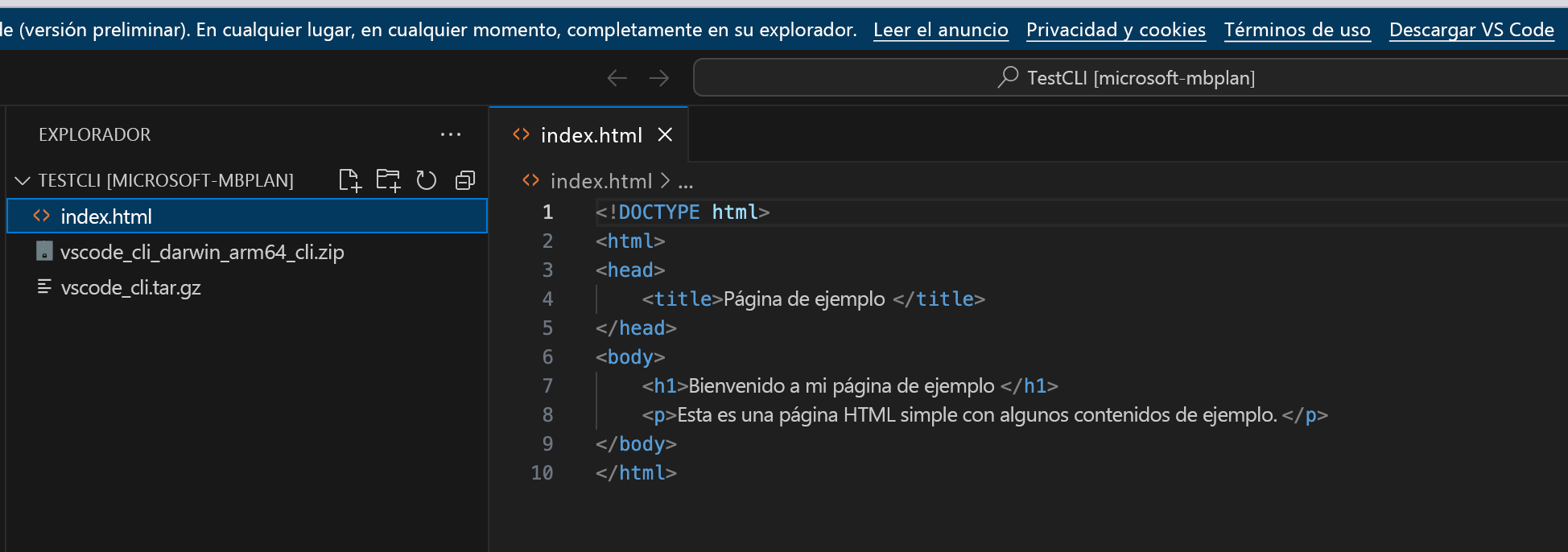The height and width of the screenshot is (552, 1568).
Task: Open Explorer views and more actions menu
Action: 451,134
